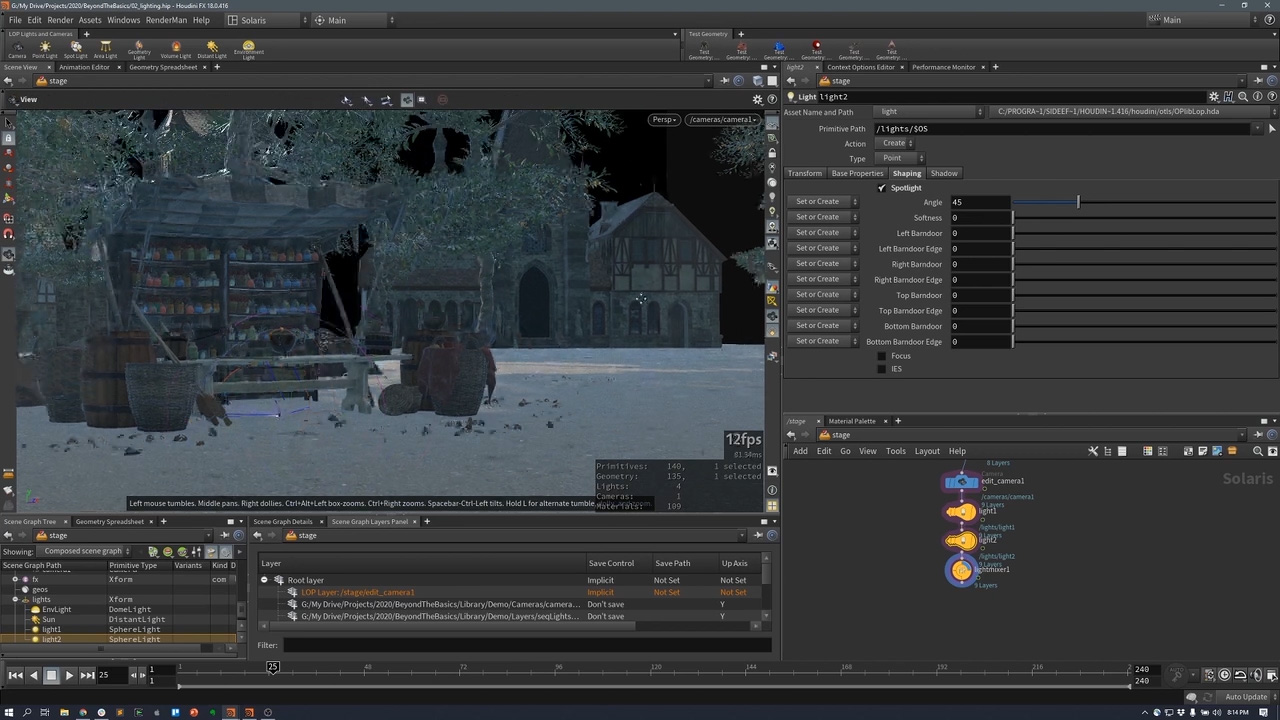Collapse the lights tree item
This screenshot has height=720, width=1280.
pos(14,599)
